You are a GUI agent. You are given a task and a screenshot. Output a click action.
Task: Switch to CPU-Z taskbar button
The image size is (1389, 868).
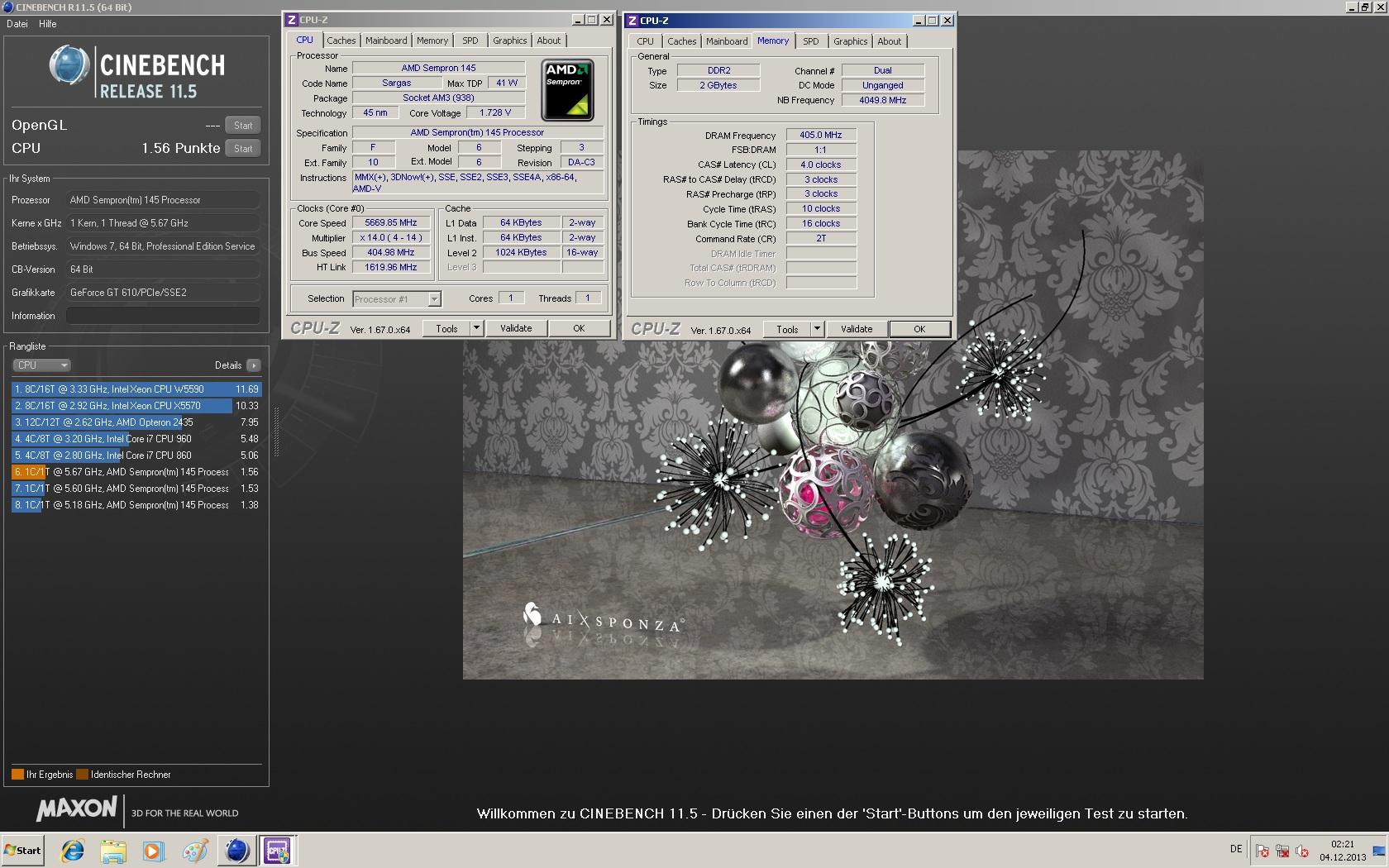point(277,851)
